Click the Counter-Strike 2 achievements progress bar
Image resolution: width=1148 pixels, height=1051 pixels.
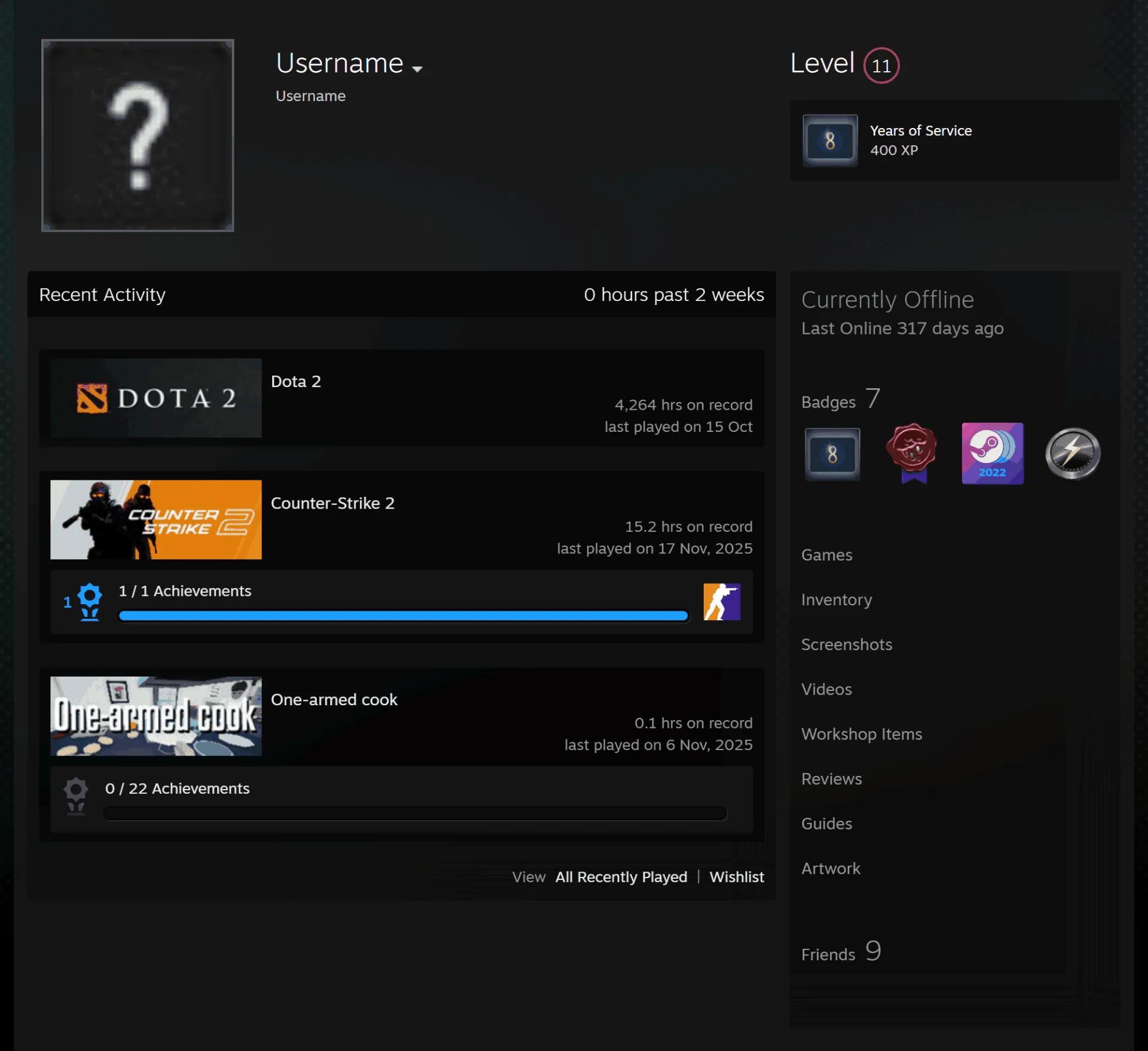click(x=404, y=616)
